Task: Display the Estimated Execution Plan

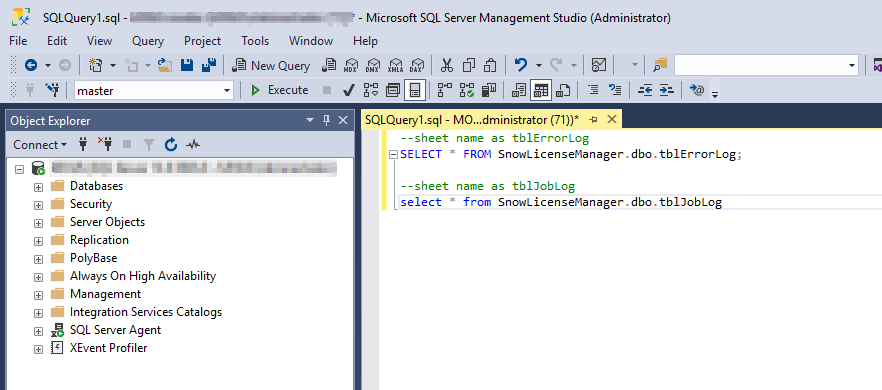Action: pyautogui.click(x=371, y=90)
